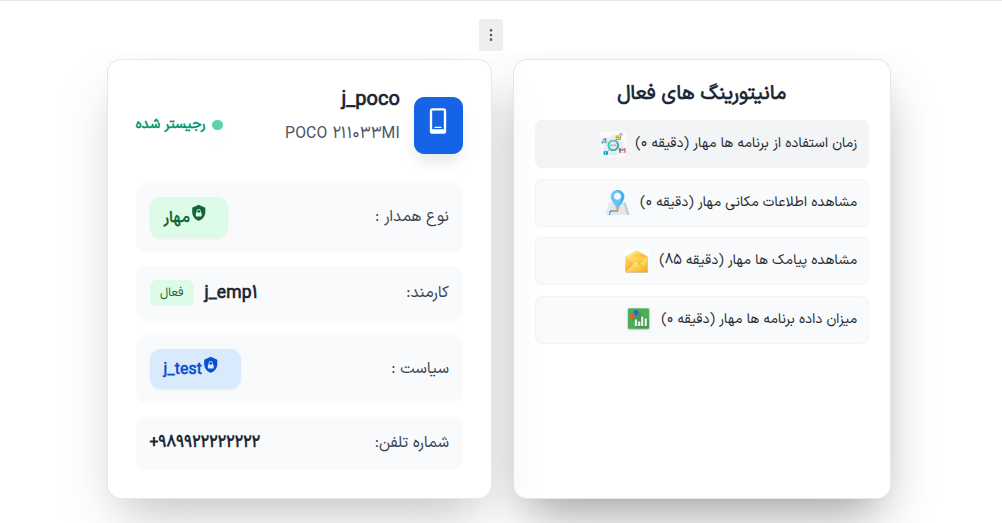The width and height of the screenshot is (1002, 523).
Task: Click the yellow SMS envelope icon
Action: (636, 261)
